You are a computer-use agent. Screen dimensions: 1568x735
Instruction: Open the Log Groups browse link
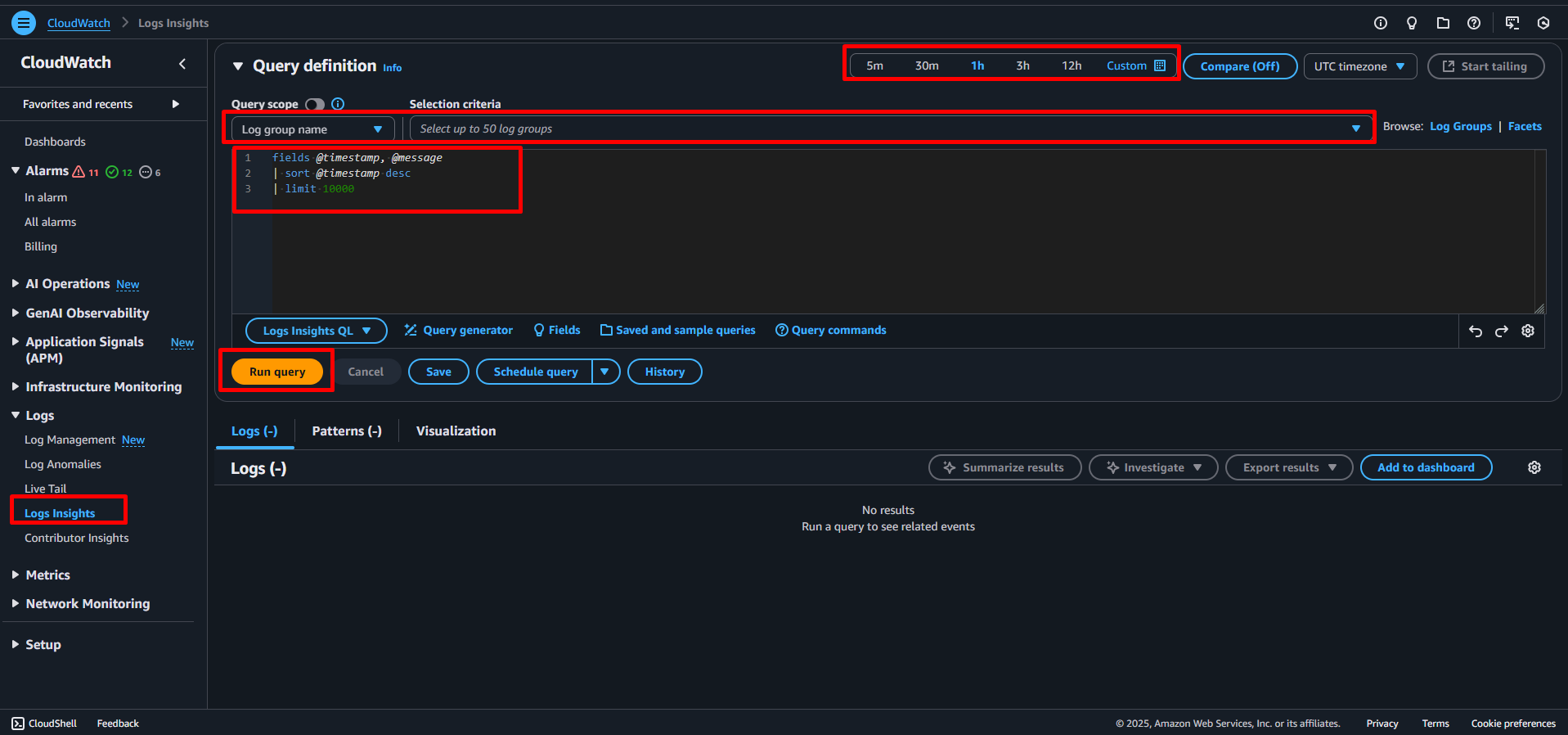click(1460, 126)
